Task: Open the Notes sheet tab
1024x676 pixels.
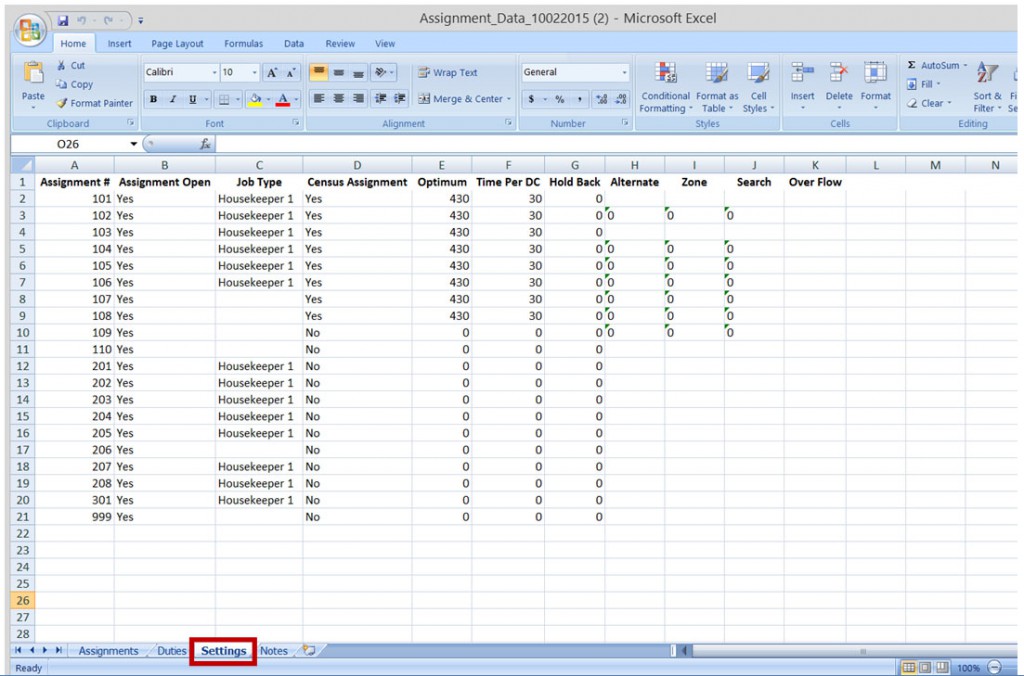Action: [x=274, y=651]
